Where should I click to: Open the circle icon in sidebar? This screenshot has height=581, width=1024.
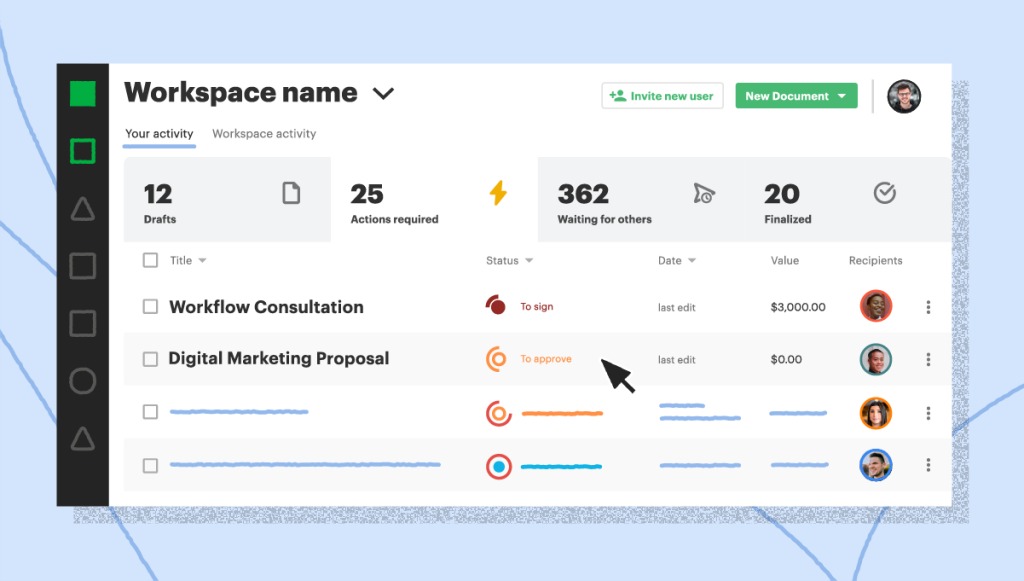83,381
